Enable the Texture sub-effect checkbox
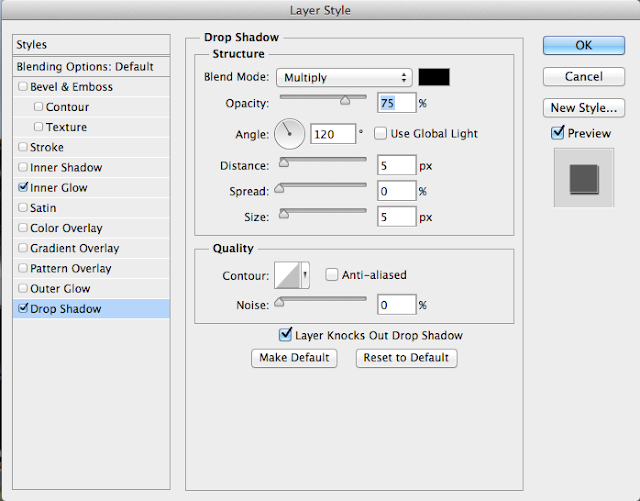 38,127
